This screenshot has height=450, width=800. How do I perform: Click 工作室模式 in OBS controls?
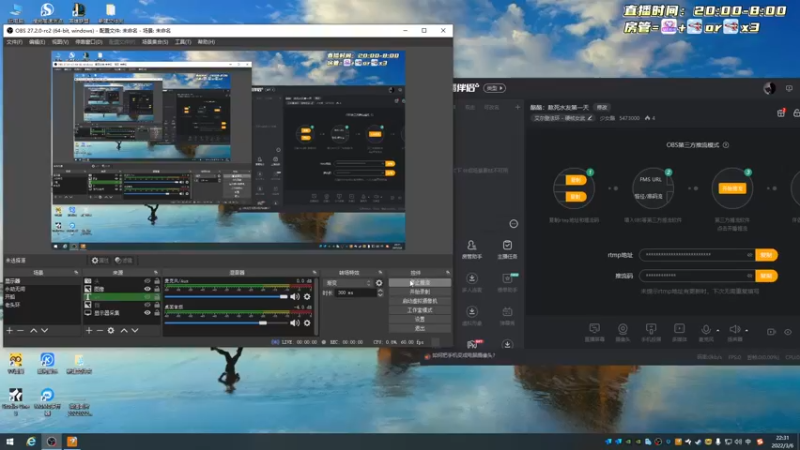tap(420, 310)
